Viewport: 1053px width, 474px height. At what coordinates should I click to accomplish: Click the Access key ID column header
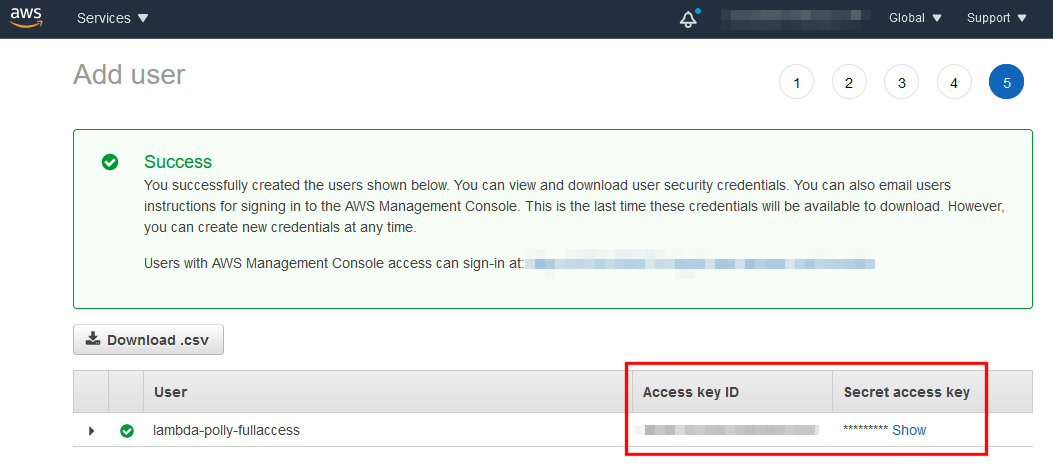coord(691,392)
